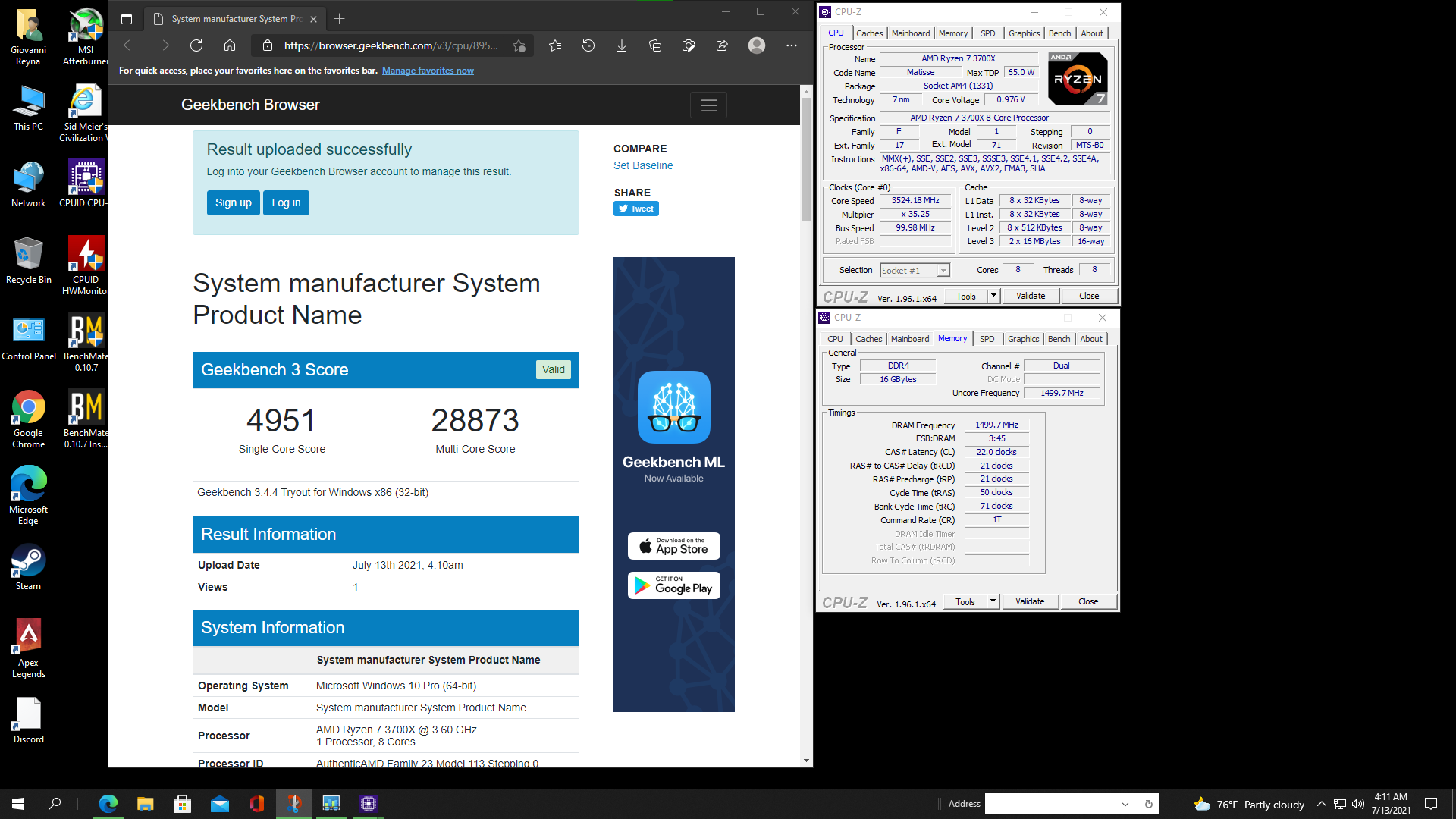Open Edge Settings and more menu

click(792, 45)
